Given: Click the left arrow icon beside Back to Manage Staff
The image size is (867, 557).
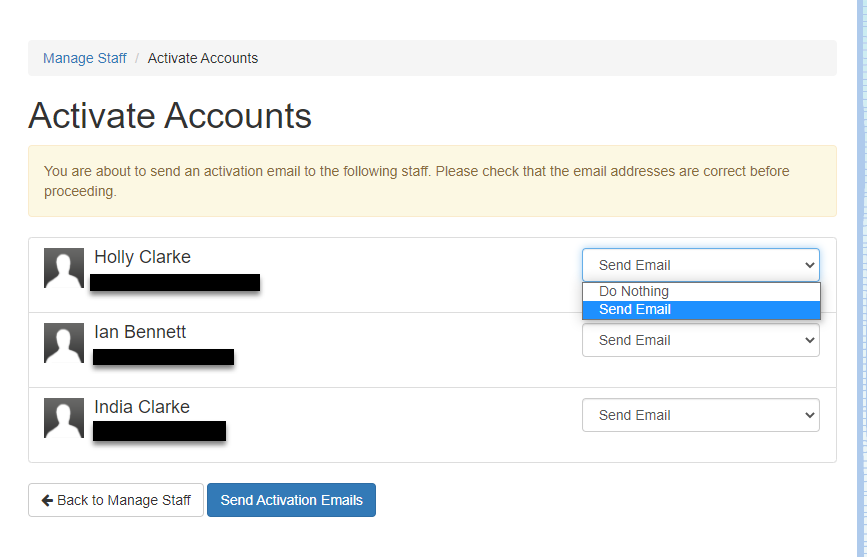Looking at the screenshot, I should 47,500.
